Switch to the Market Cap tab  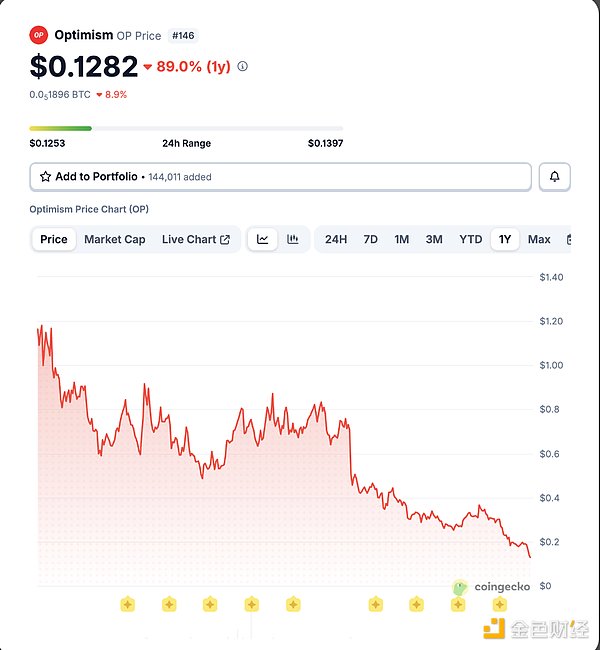pos(115,239)
